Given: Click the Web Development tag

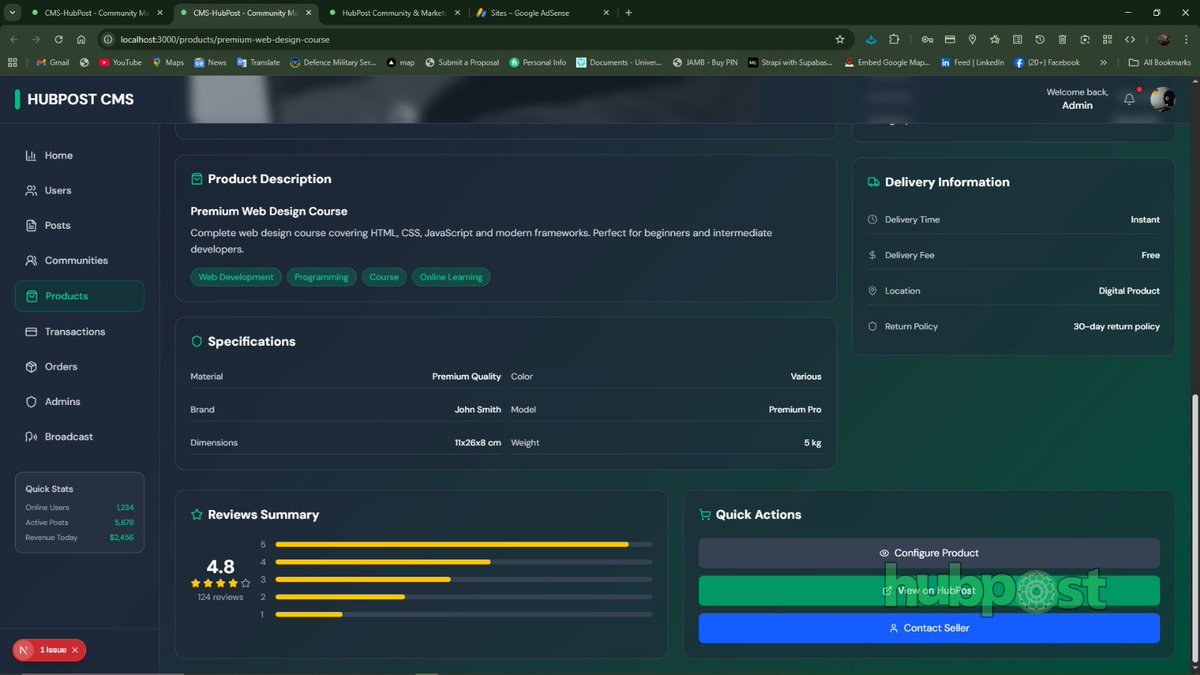Looking at the screenshot, I should (x=236, y=277).
